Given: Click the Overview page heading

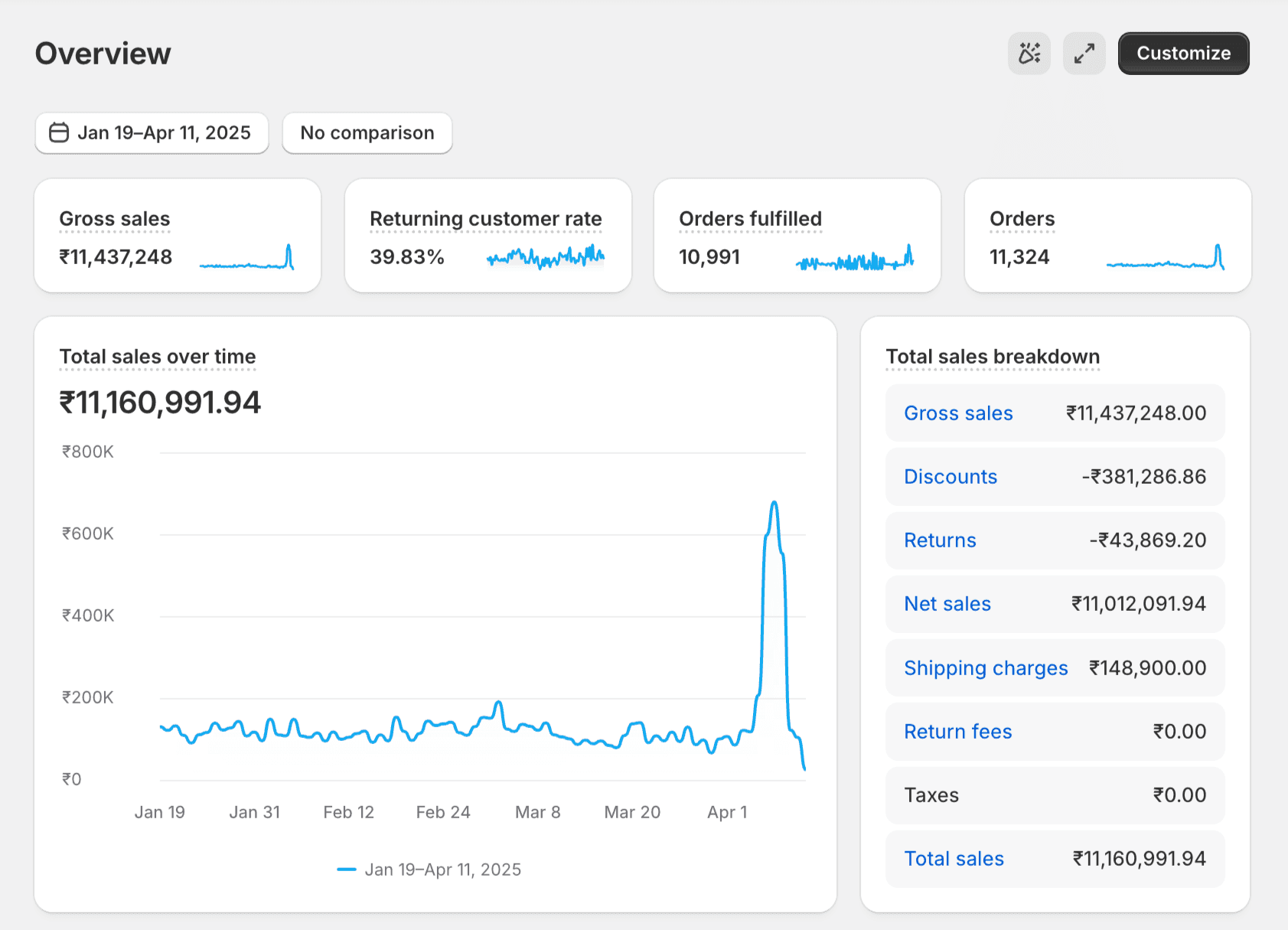Looking at the screenshot, I should point(103,54).
